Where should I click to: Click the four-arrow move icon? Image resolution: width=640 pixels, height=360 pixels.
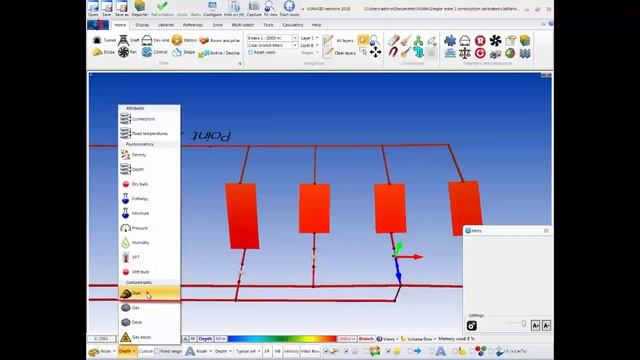click(376, 52)
